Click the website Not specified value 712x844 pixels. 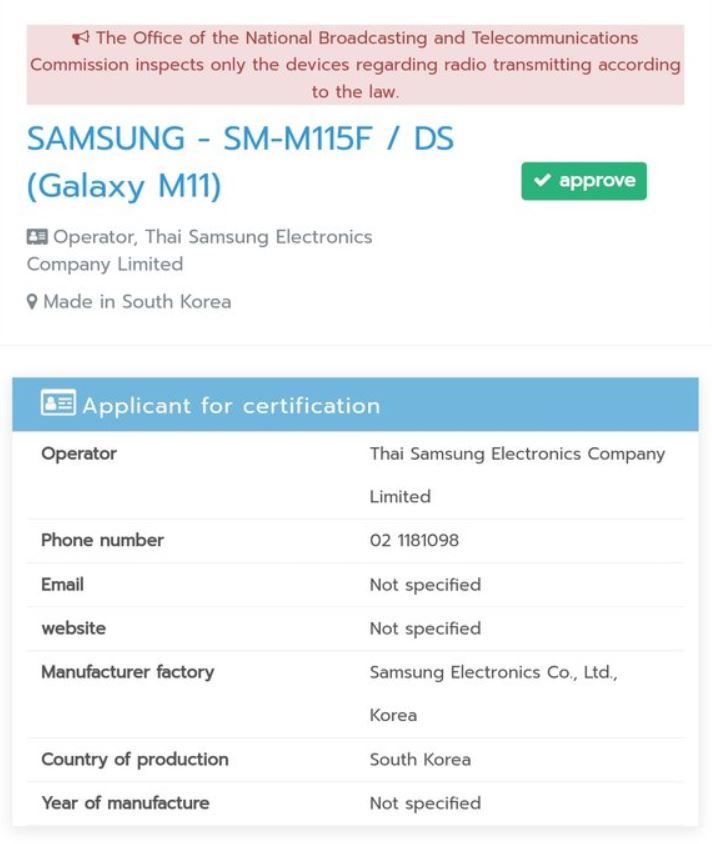pos(425,629)
